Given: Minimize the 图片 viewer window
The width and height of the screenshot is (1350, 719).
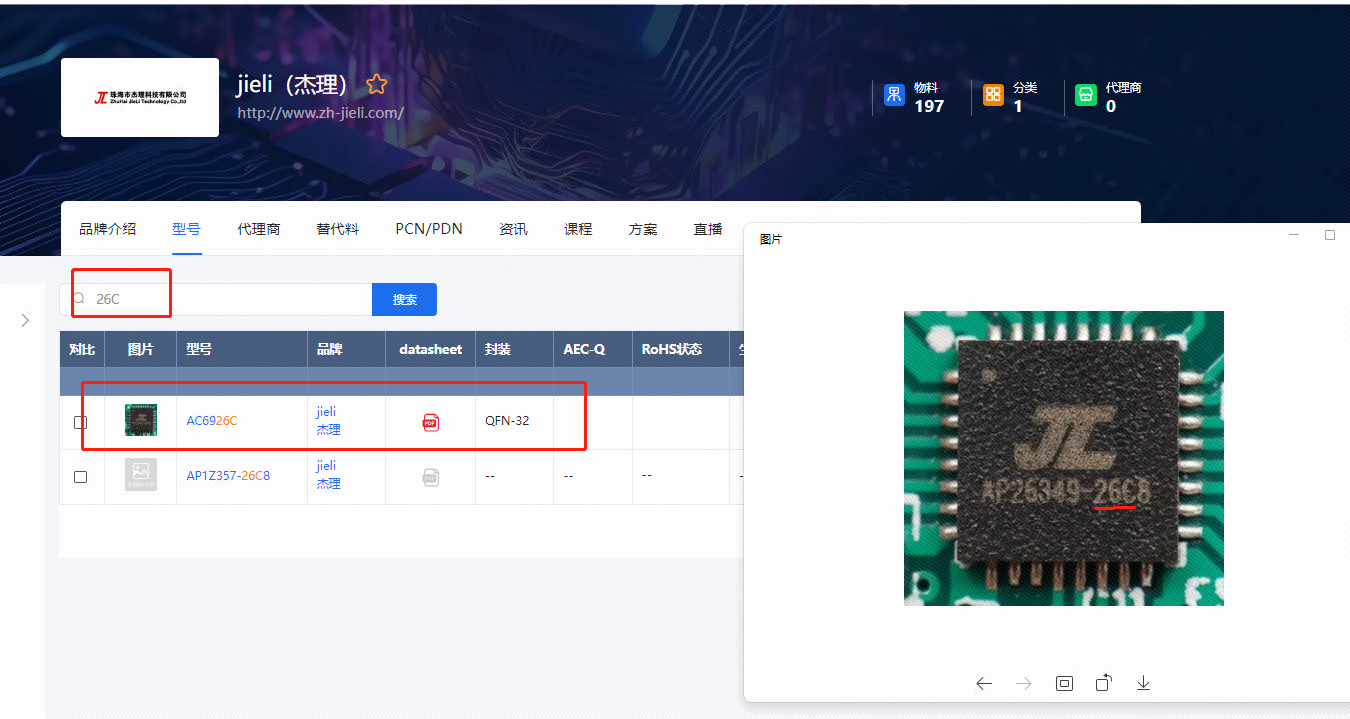Looking at the screenshot, I should pyautogui.click(x=1294, y=235).
